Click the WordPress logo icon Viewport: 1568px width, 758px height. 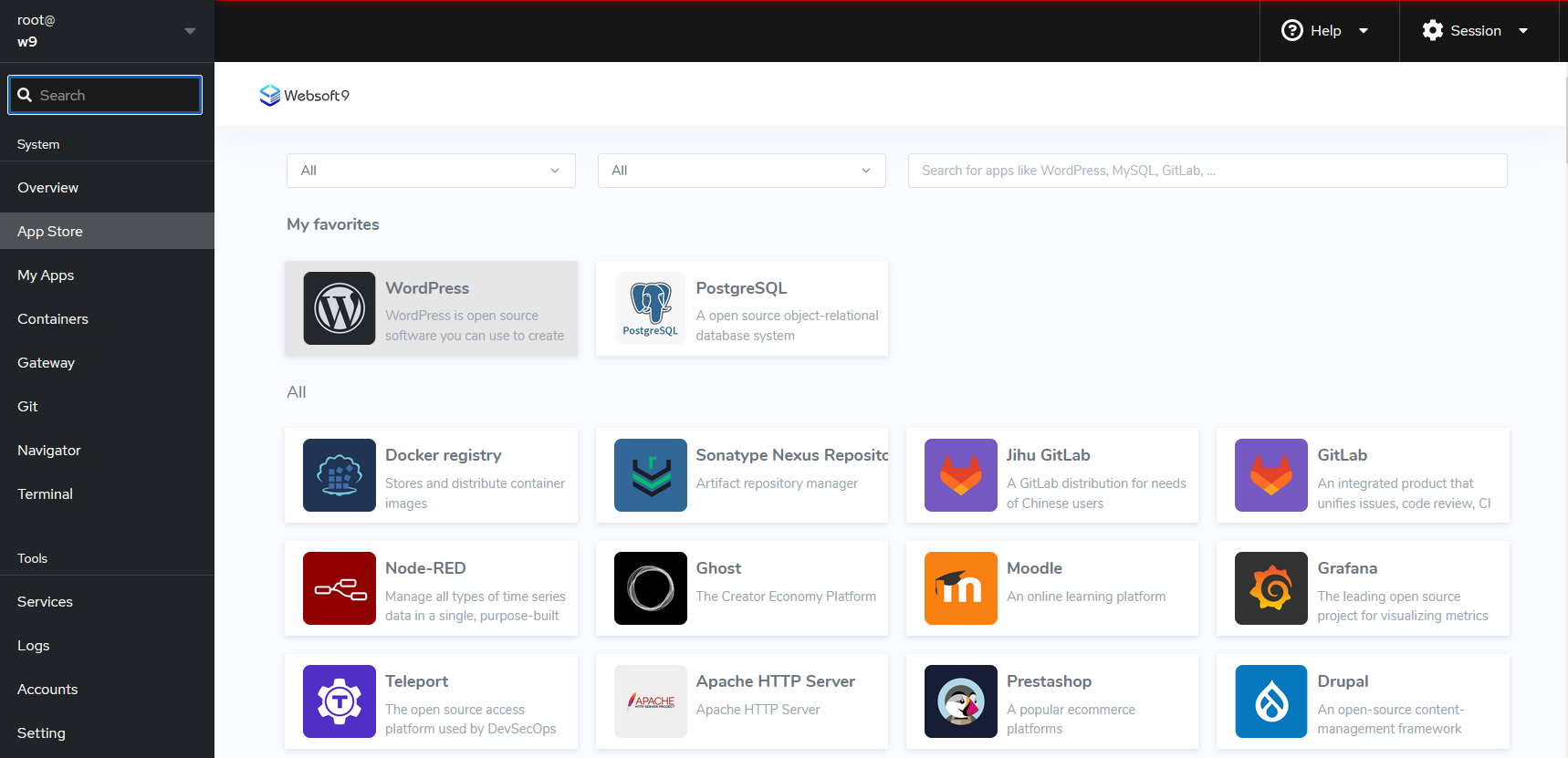(339, 308)
